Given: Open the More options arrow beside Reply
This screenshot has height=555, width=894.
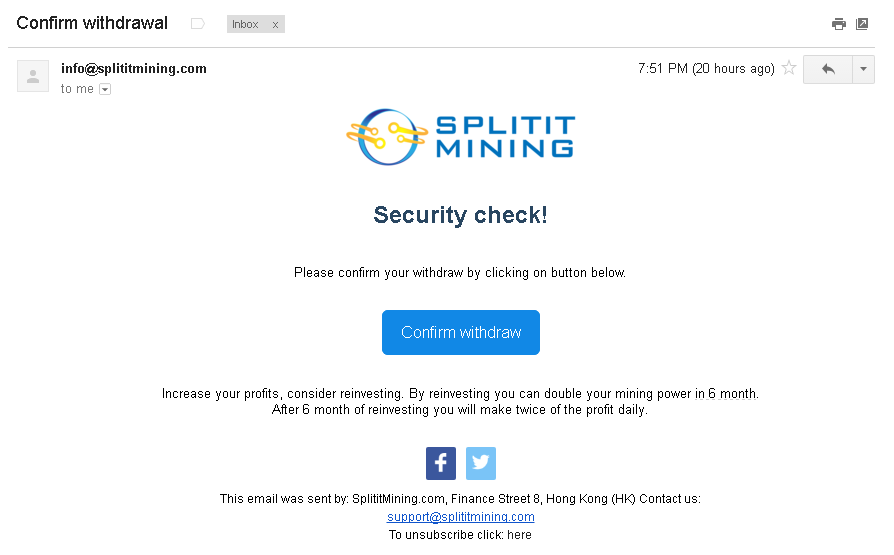Looking at the screenshot, I should pos(863,69).
